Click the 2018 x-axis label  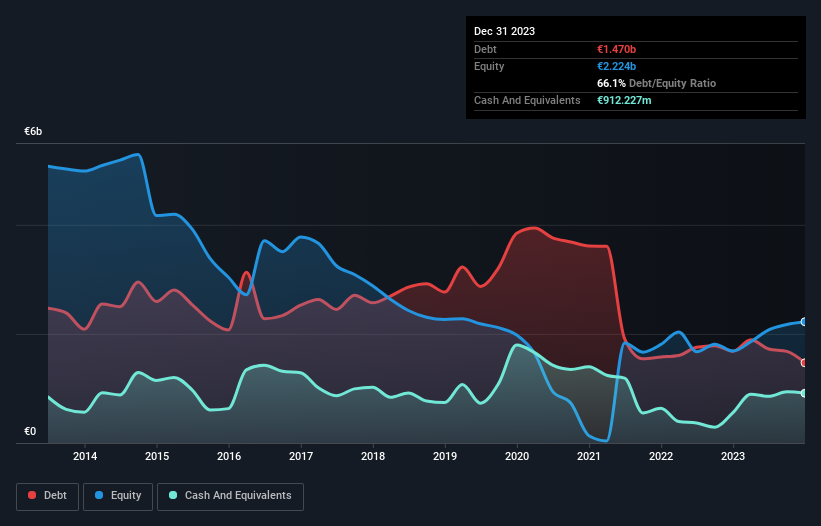click(373, 456)
